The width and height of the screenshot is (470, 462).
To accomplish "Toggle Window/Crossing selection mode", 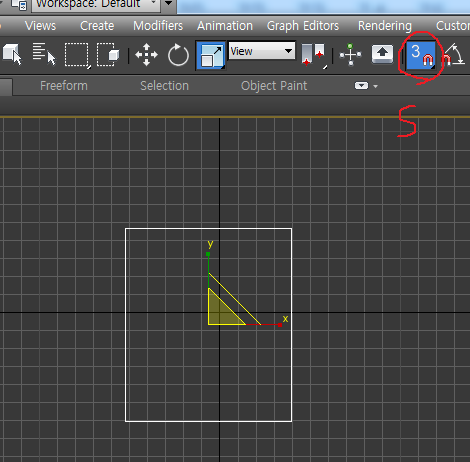I will (108, 54).
